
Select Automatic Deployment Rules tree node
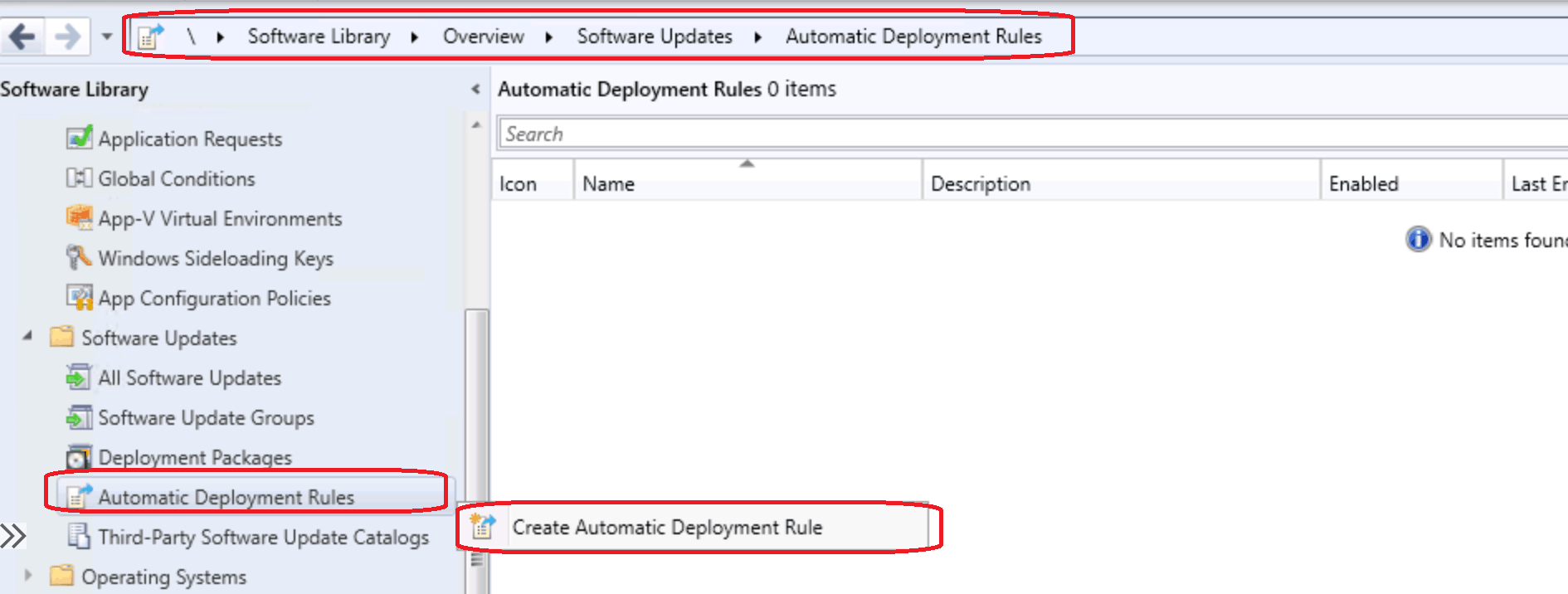pos(226,497)
